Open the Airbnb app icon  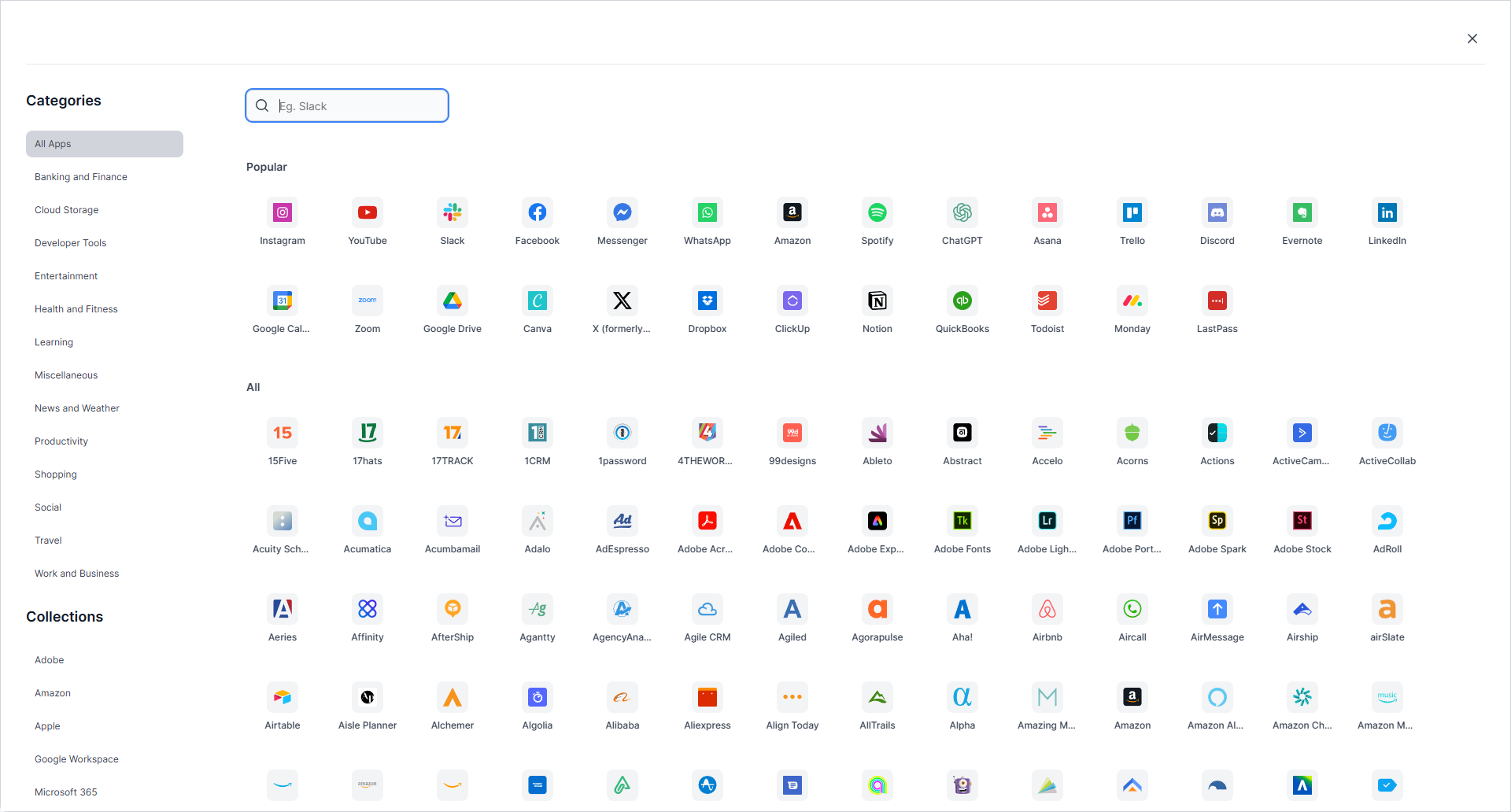pos(1047,609)
